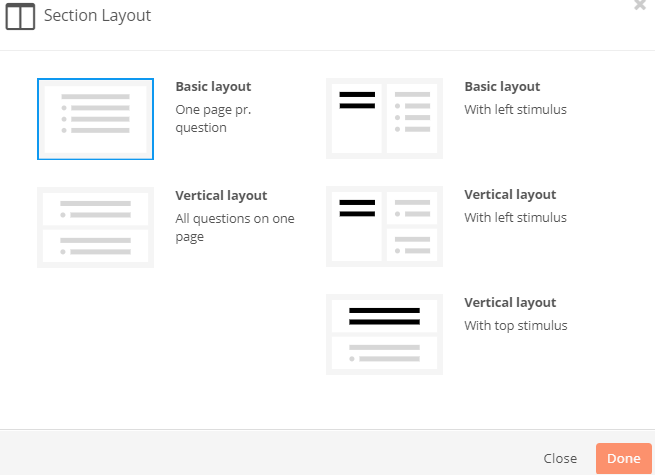Choose the Vertical layout with top stimulus icon
655x475 pixels.
[384, 334]
